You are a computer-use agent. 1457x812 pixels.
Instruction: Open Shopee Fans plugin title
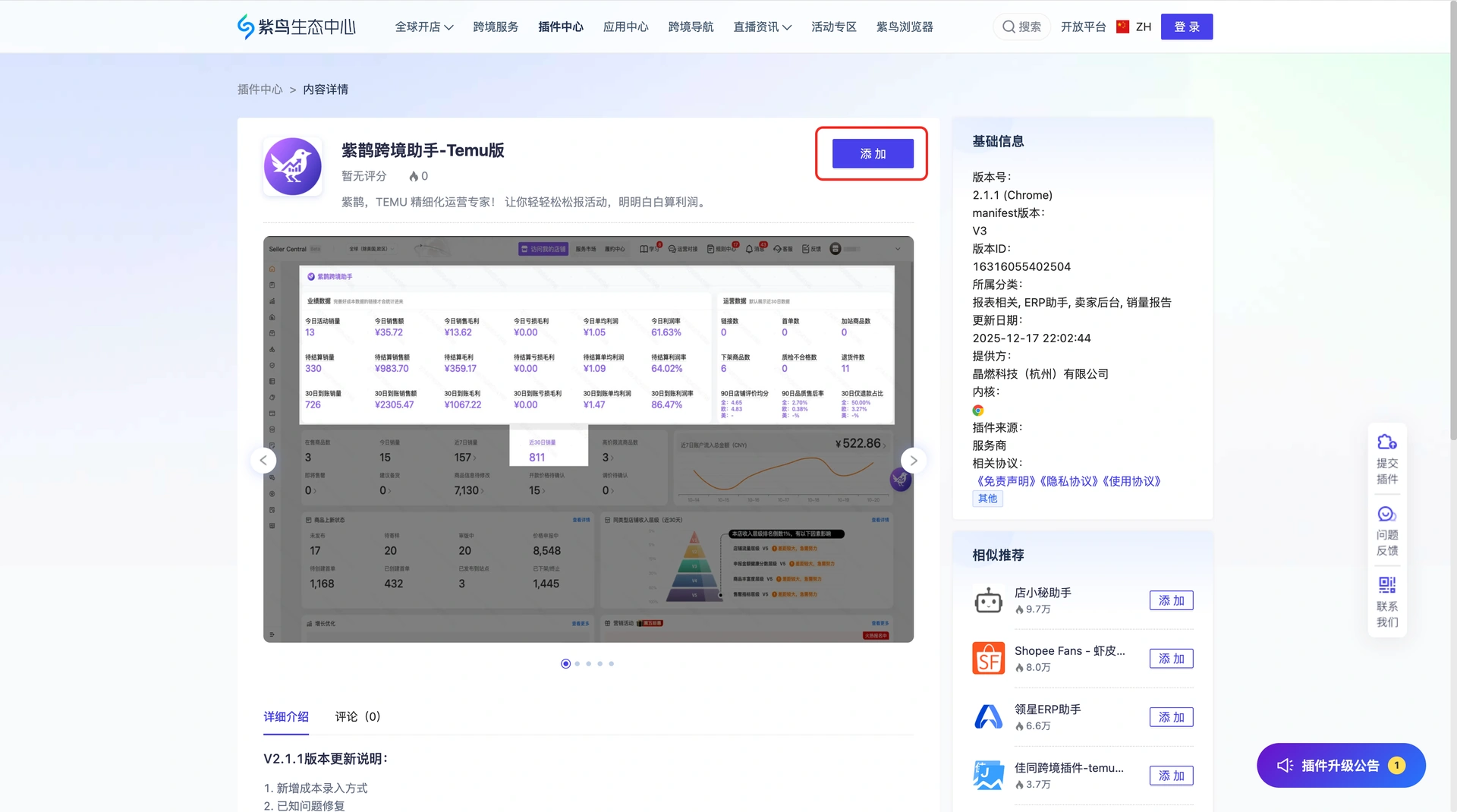pyautogui.click(x=1069, y=651)
